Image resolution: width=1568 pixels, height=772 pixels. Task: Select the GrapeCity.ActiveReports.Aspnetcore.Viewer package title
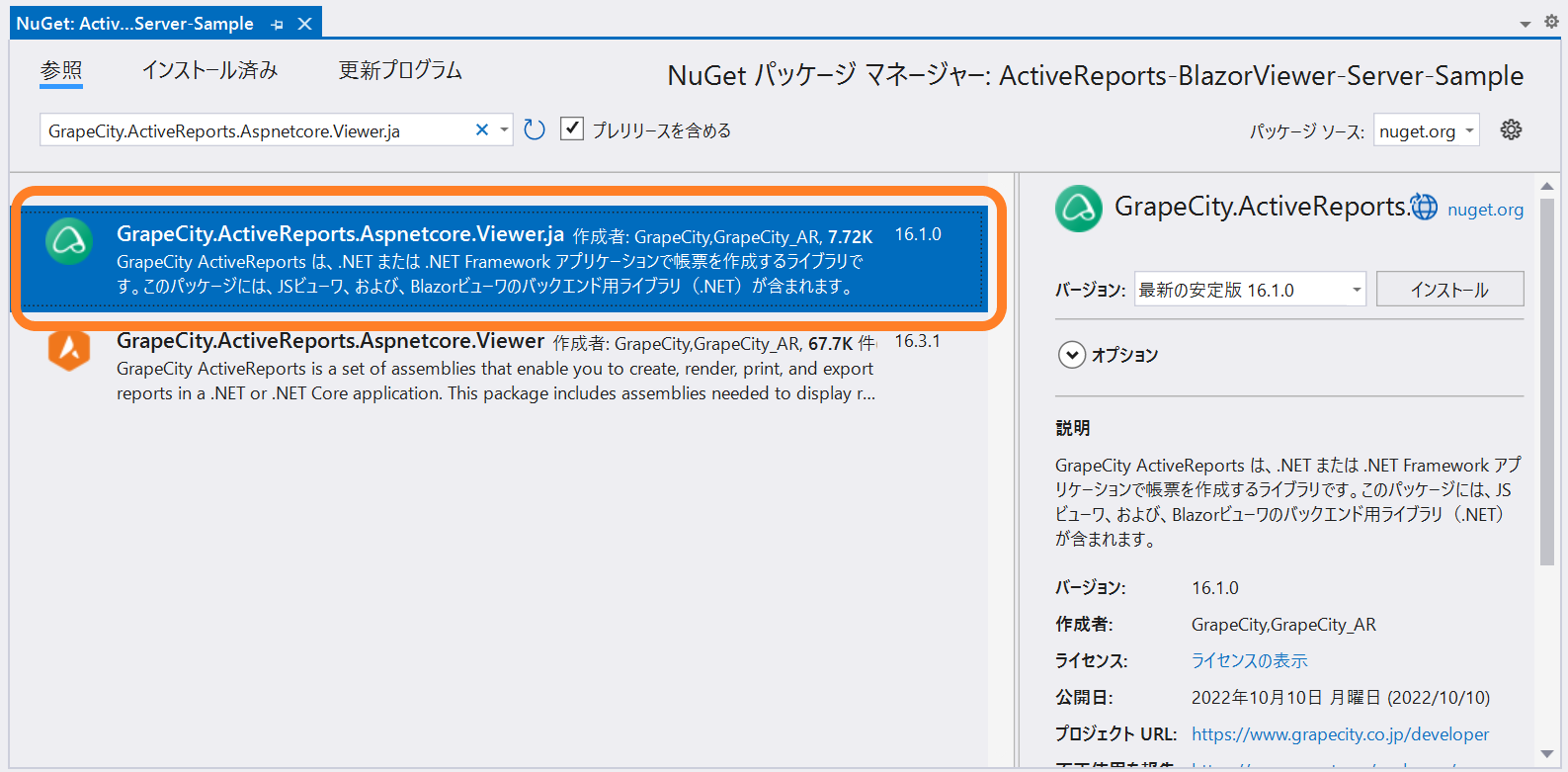[x=330, y=341]
